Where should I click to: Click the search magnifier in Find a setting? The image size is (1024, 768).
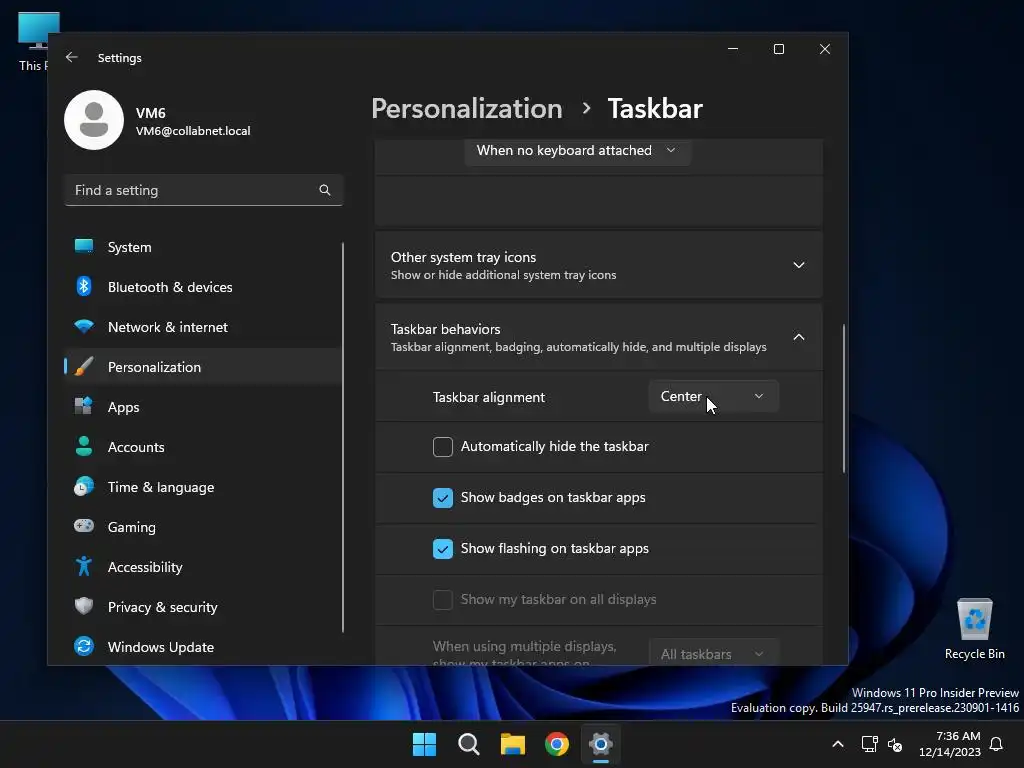(325, 190)
